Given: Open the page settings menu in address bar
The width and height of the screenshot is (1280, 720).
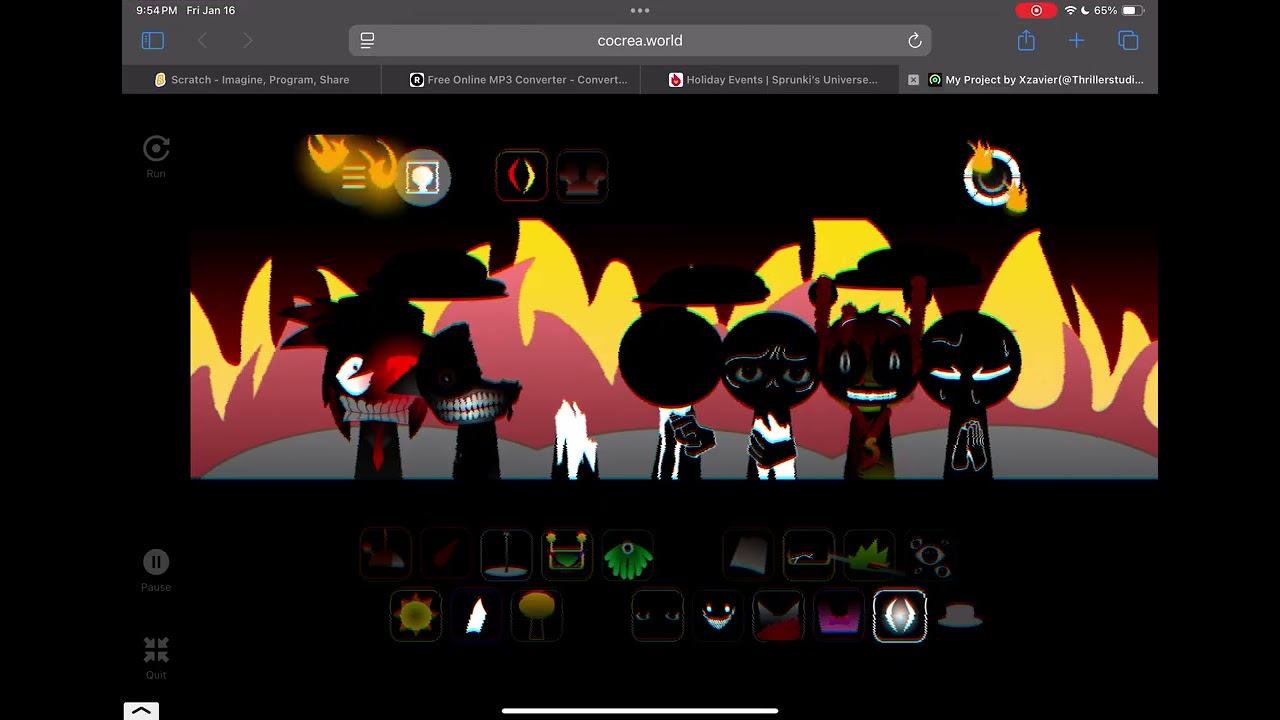Looking at the screenshot, I should [367, 40].
